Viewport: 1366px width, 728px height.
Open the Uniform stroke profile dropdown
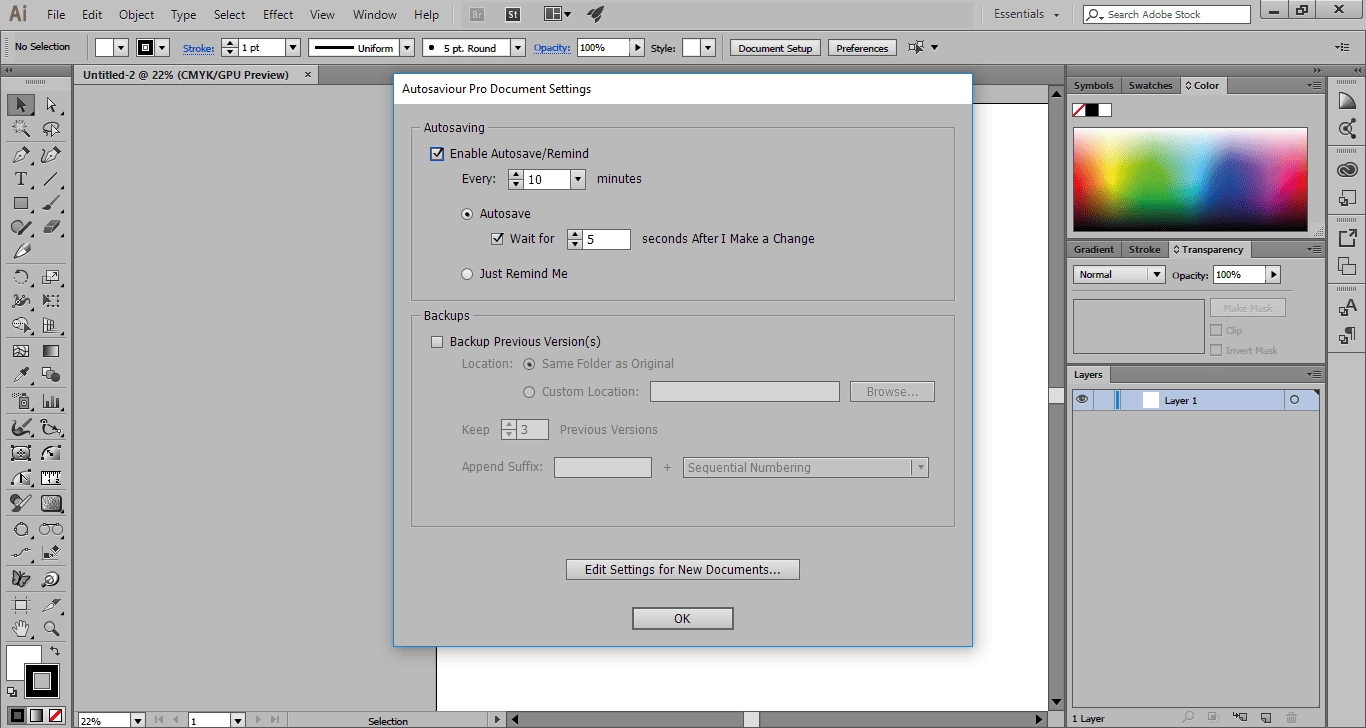[x=407, y=48]
